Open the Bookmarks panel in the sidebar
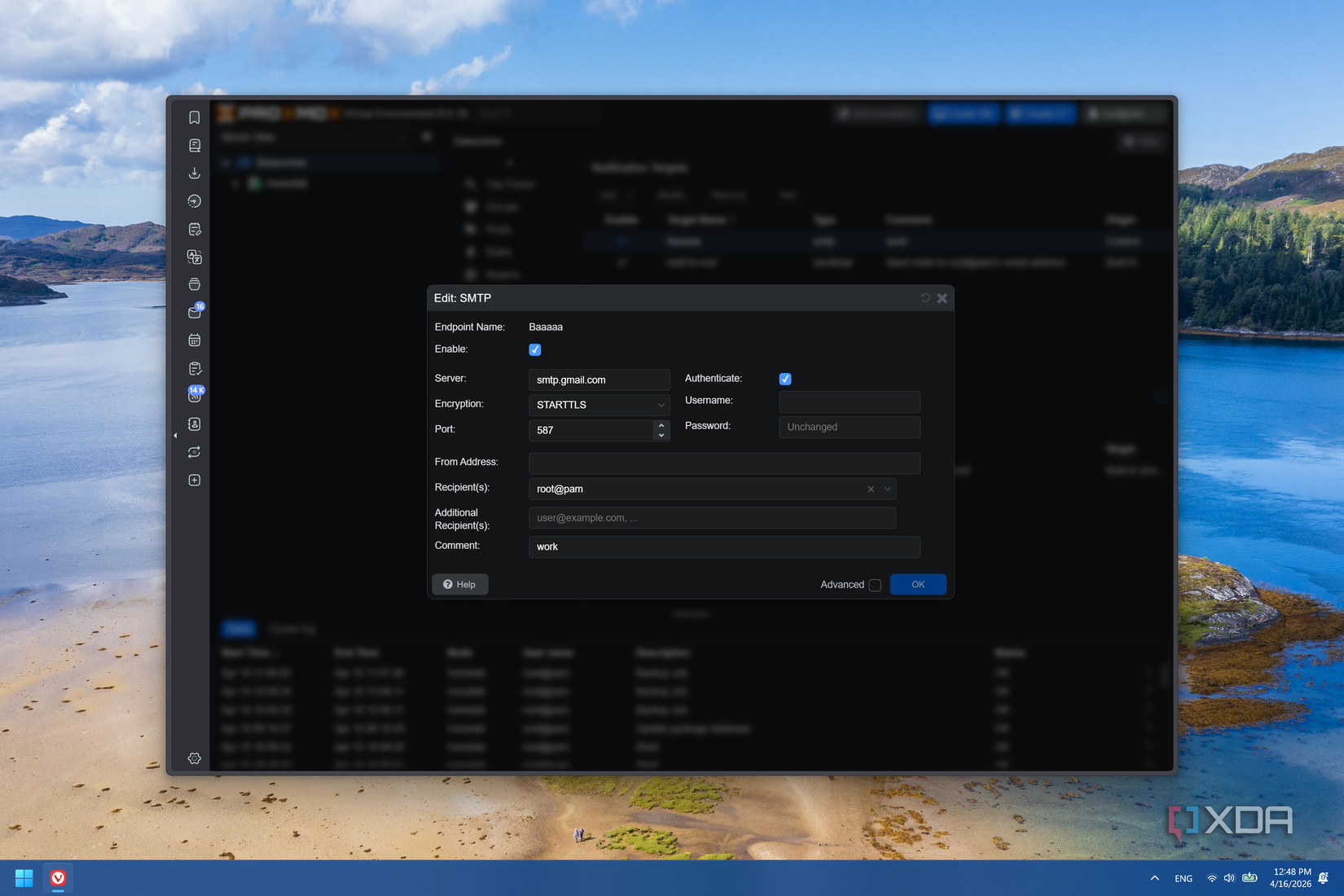This screenshot has height=896, width=1344. (x=194, y=117)
